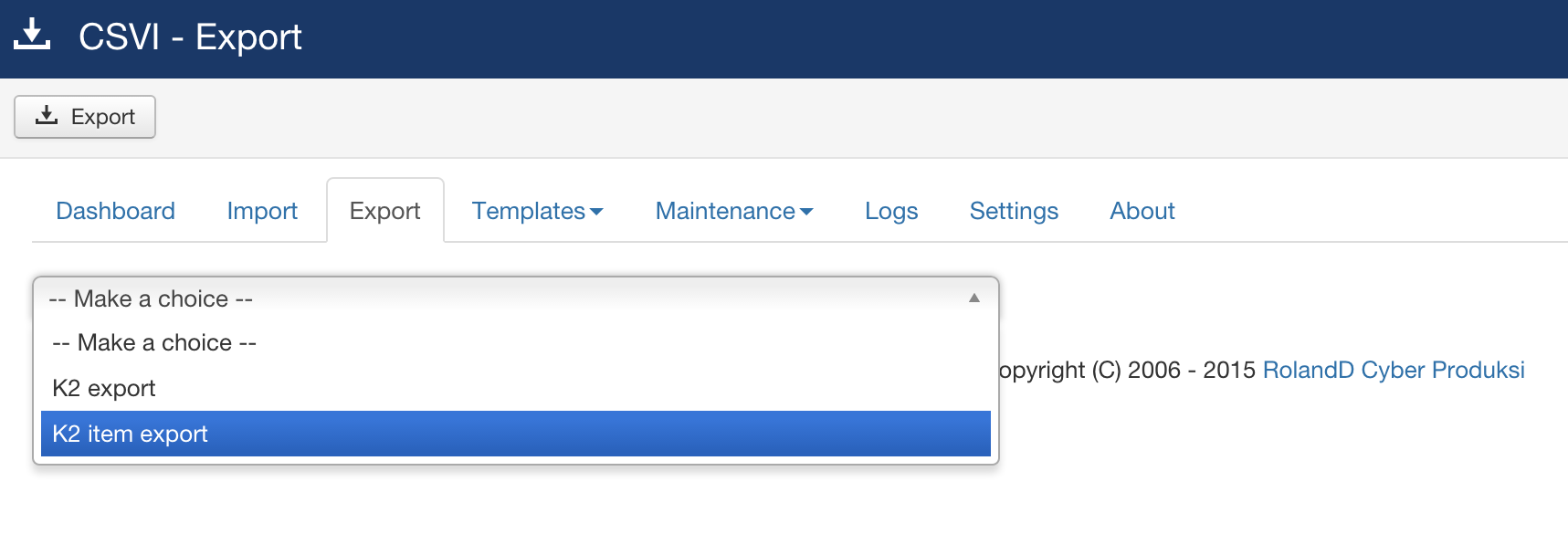1568x555 pixels.
Task: Click the select box collapse arrow
Action: tap(974, 298)
